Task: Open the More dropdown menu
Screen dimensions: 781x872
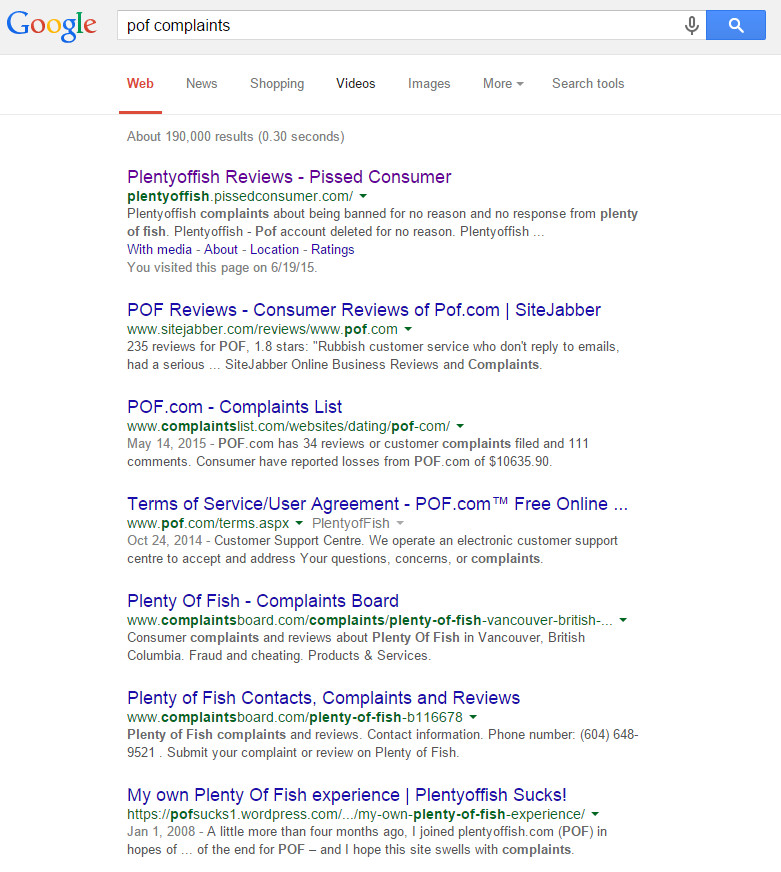Action: click(503, 83)
